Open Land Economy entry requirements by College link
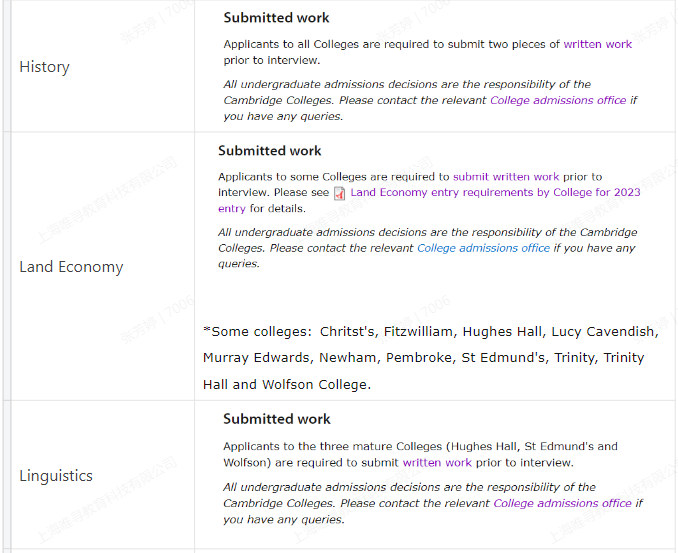This screenshot has width=678, height=553. coord(495,192)
